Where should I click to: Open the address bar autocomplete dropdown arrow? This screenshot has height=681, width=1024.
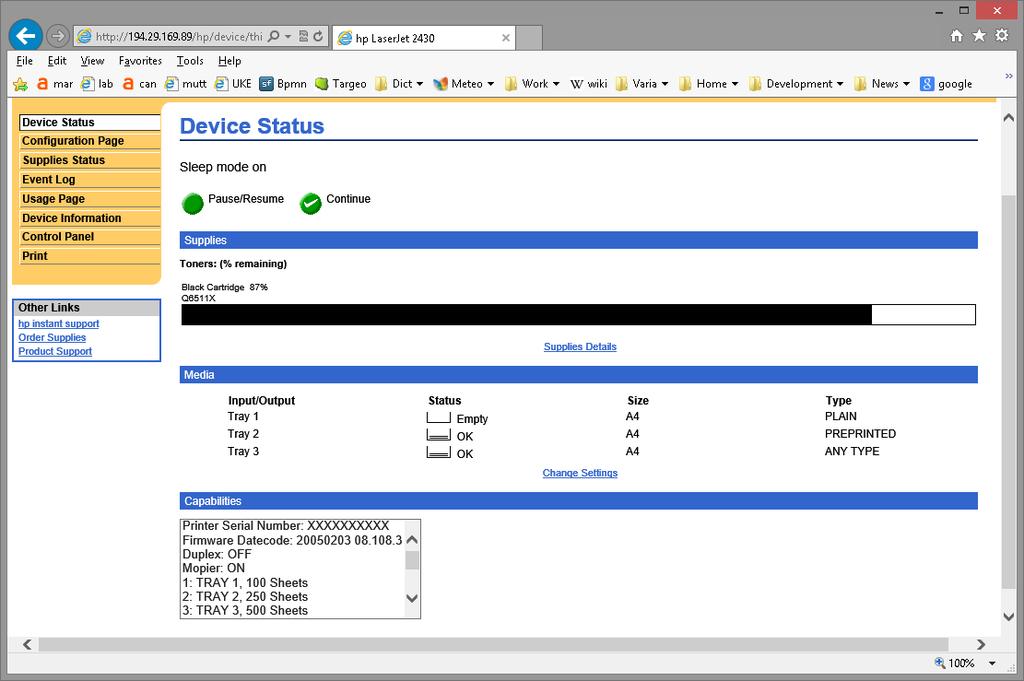[288, 37]
